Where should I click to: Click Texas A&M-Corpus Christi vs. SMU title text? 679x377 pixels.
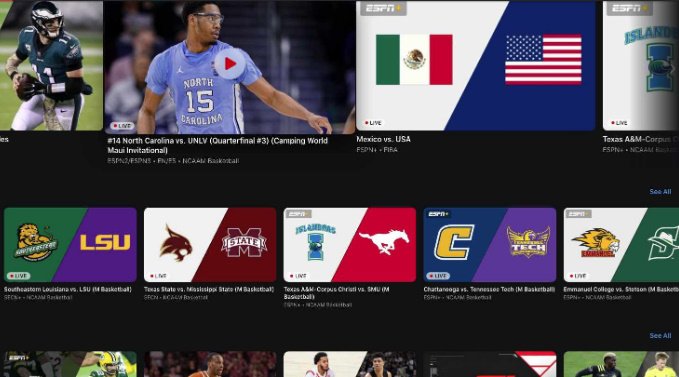(336, 293)
